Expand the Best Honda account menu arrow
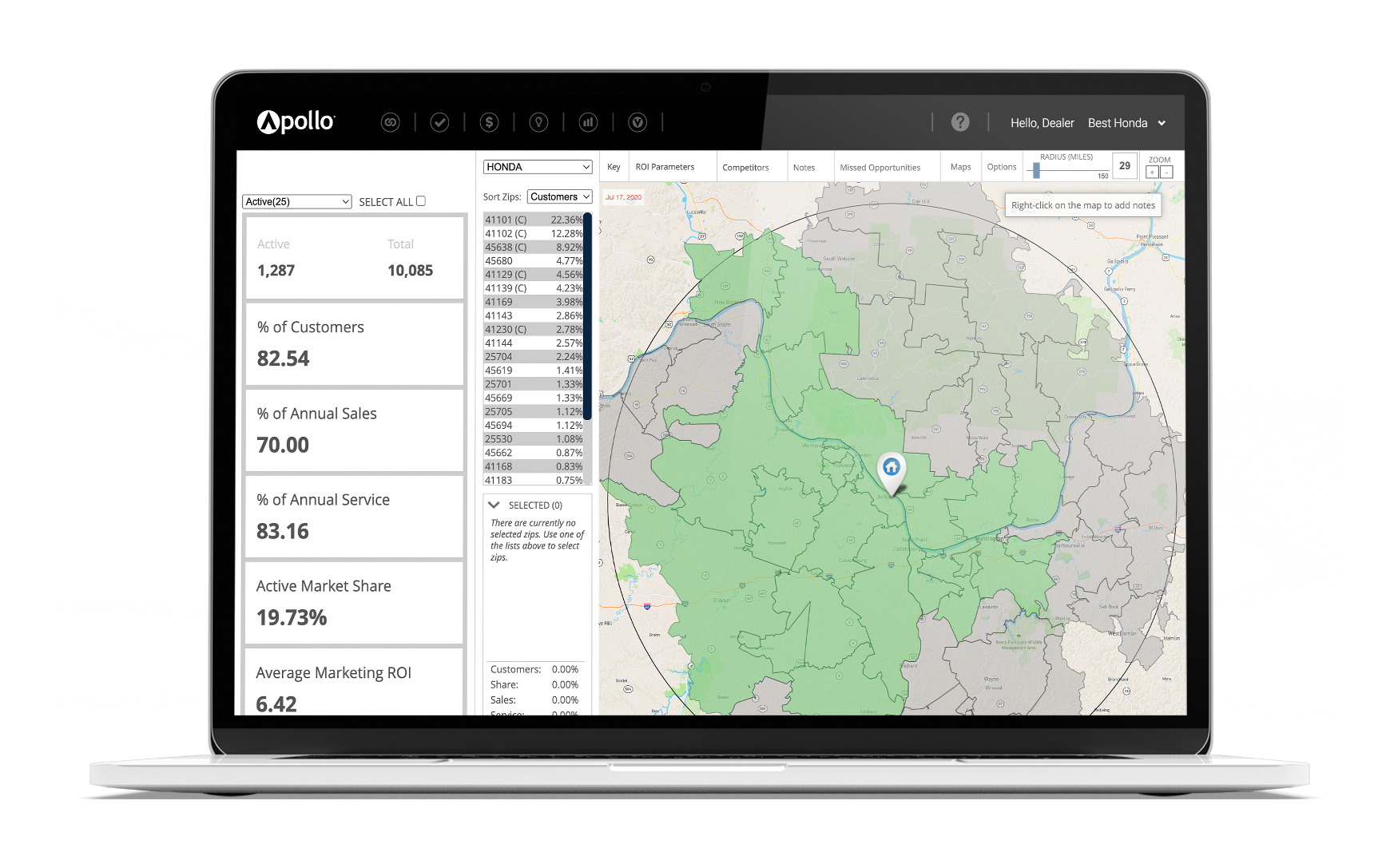This screenshot has height=868, width=1398. [1162, 123]
